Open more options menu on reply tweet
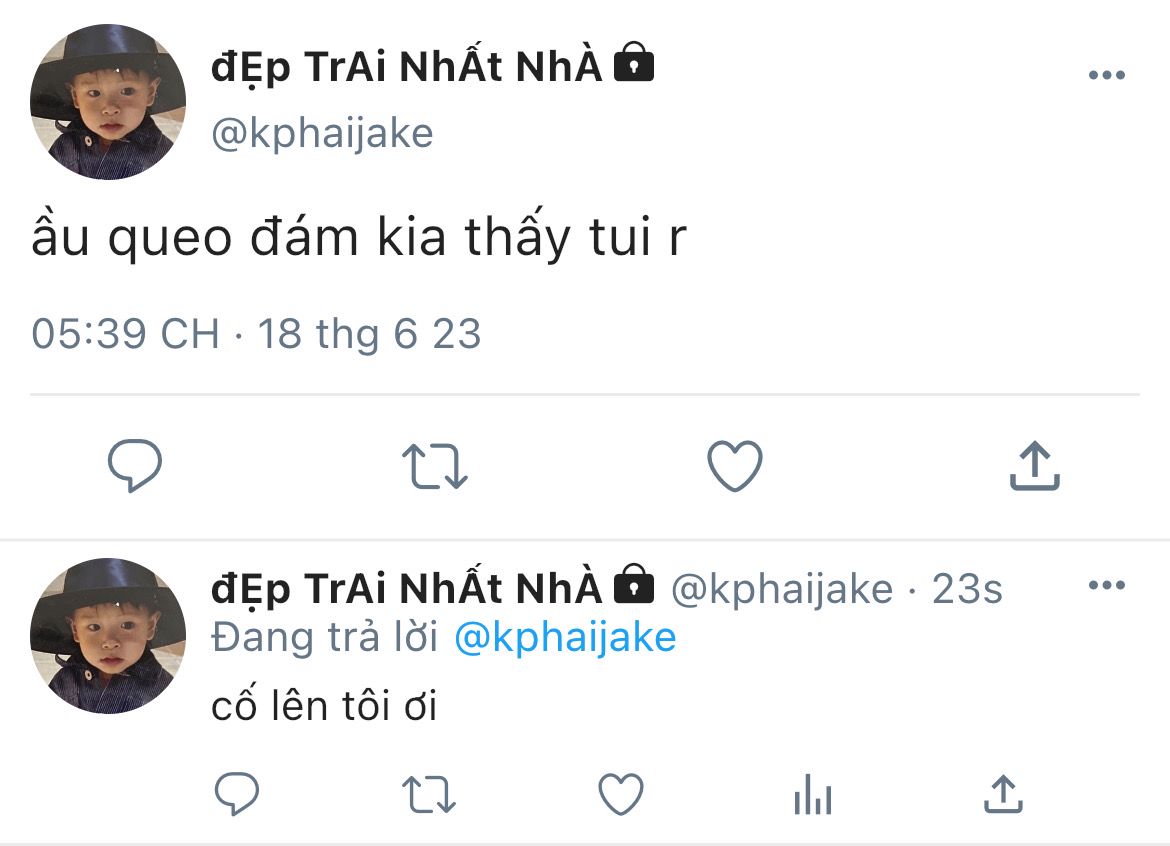The height and width of the screenshot is (846, 1170). coord(1107,585)
